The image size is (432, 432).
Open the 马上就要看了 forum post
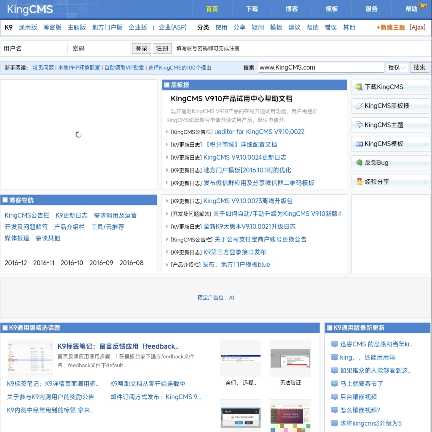[x=361, y=384]
